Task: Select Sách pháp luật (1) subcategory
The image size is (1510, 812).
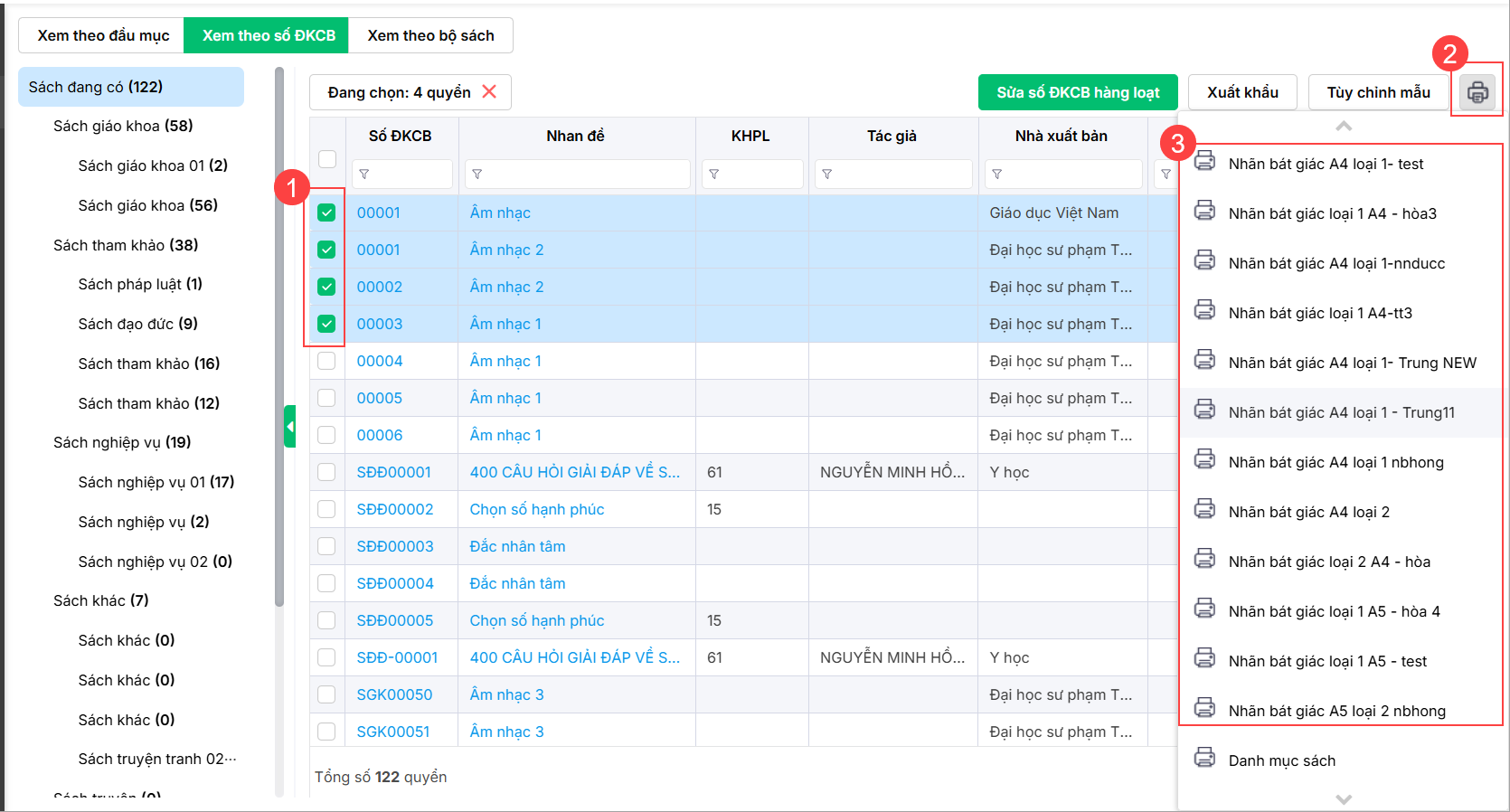Action: tap(140, 284)
